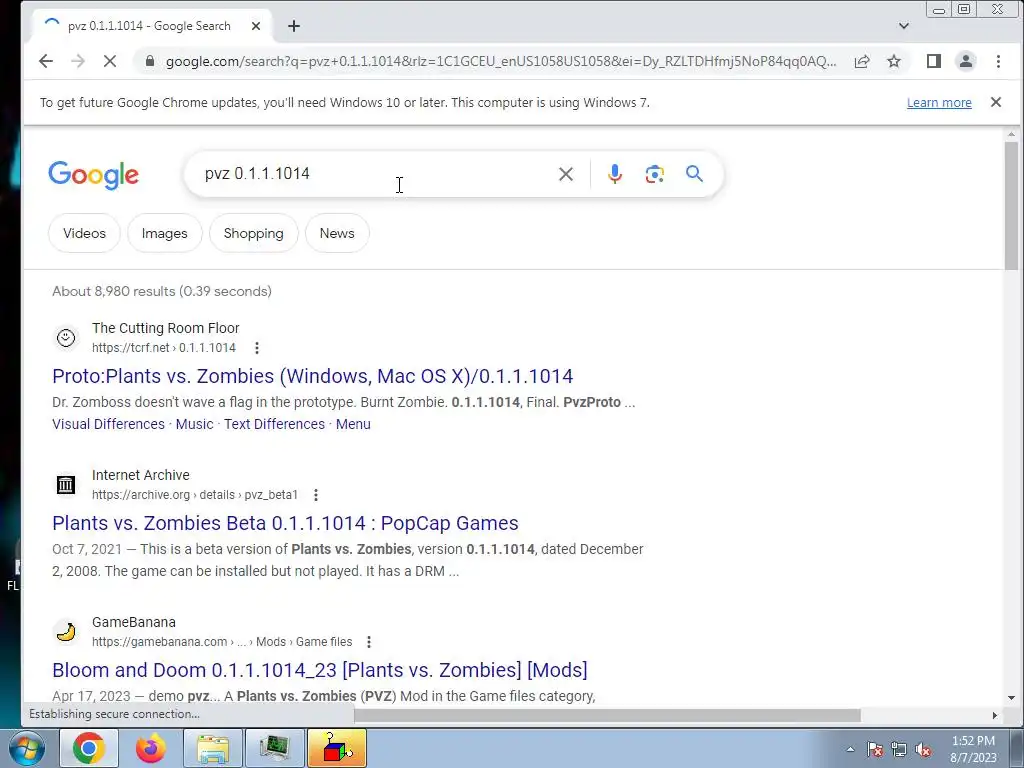Click the https://tcrf.net URL text
The width and height of the screenshot is (1024, 768).
click(x=164, y=348)
